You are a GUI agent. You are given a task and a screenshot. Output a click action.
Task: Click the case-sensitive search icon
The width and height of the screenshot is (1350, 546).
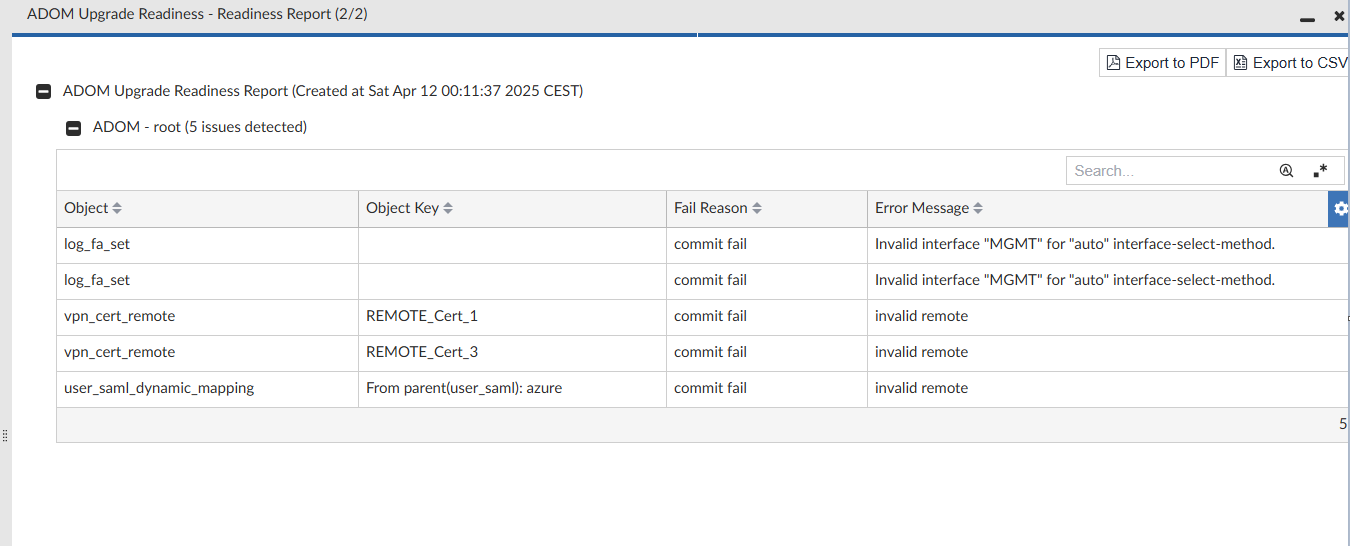[1286, 171]
